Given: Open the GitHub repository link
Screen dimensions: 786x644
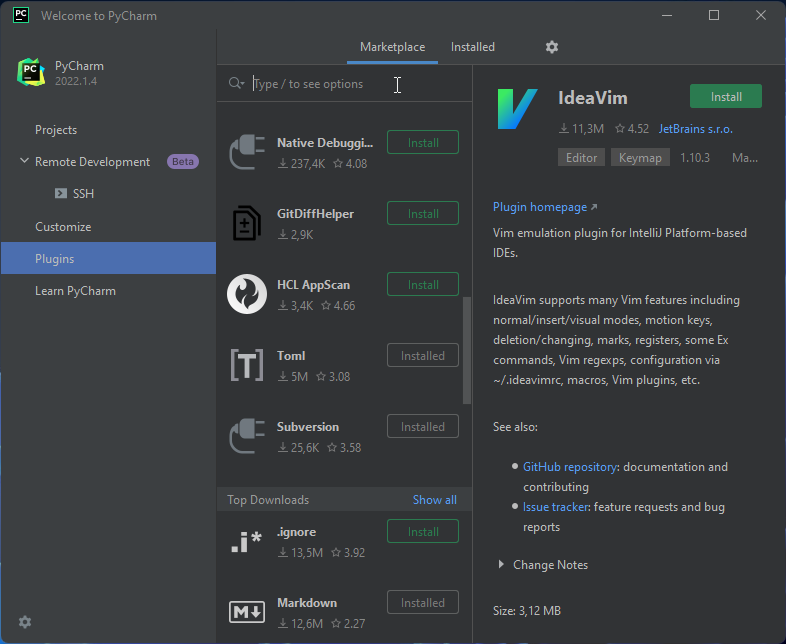Looking at the screenshot, I should coord(570,467).
